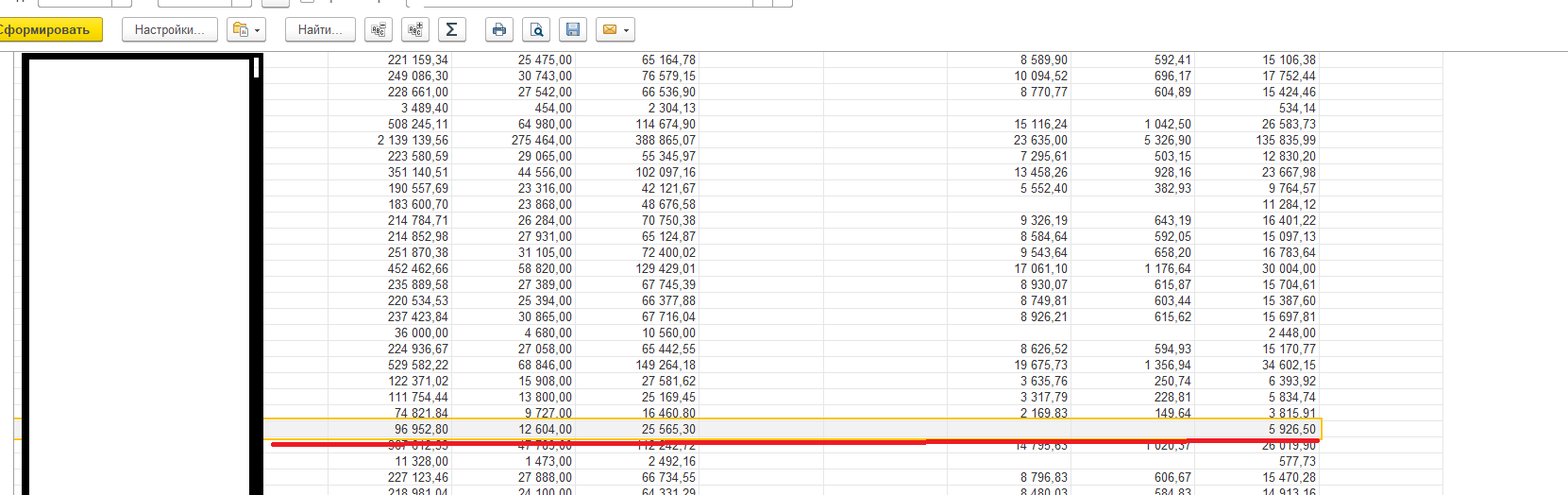Print the report via the printer icon
1568x495 pixels.
click(x=499, y=30)
